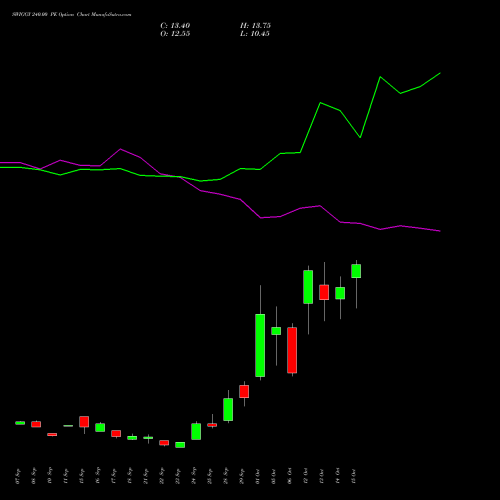This screenshot has width=500, height=500.
Task: Click the '14 Oct' date axis label
Action: [x=338, y=476]
